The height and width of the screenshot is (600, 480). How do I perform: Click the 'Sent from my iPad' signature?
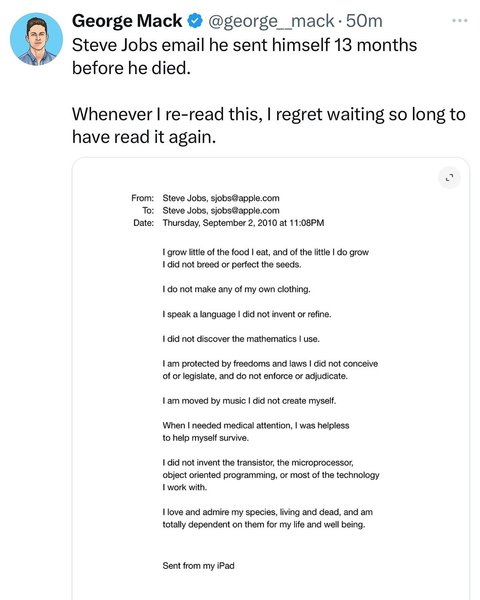coord(198,566)
